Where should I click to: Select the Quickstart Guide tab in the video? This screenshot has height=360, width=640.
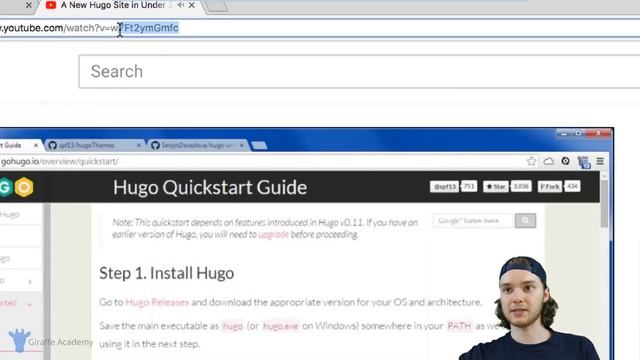click(11, 145)
